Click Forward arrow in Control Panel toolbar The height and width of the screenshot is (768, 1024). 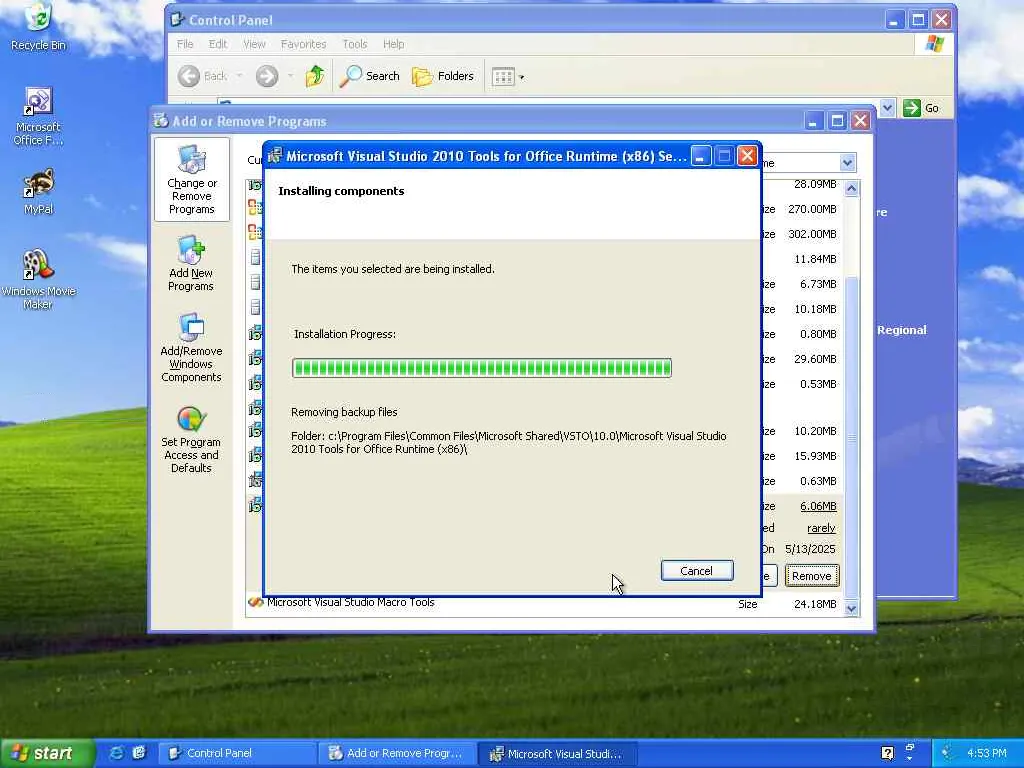(x=266, y=76)
